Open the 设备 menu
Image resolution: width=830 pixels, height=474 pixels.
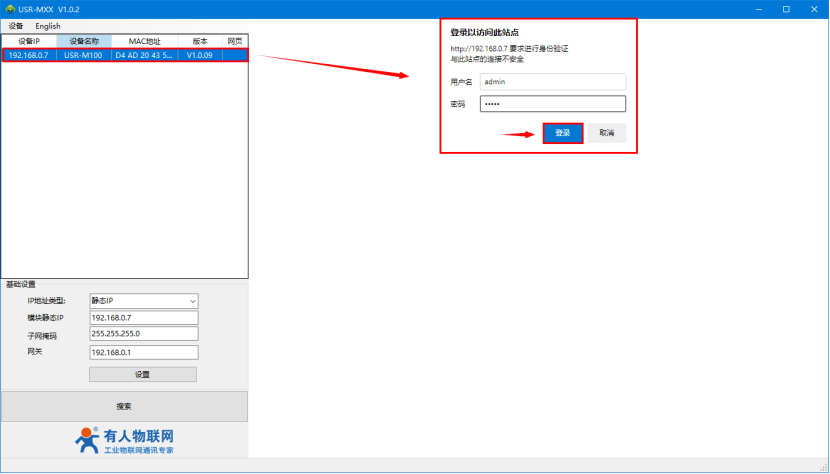coord(15,26)
